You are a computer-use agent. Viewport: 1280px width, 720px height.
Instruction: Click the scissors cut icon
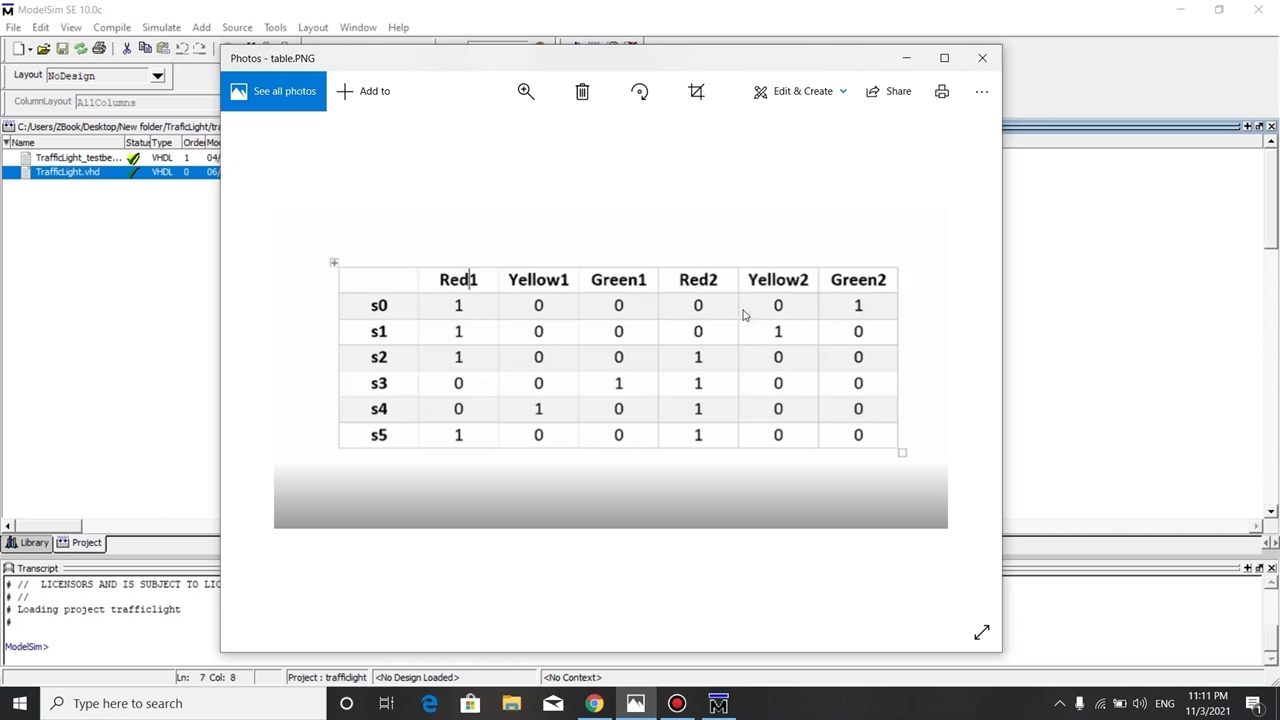127,48
